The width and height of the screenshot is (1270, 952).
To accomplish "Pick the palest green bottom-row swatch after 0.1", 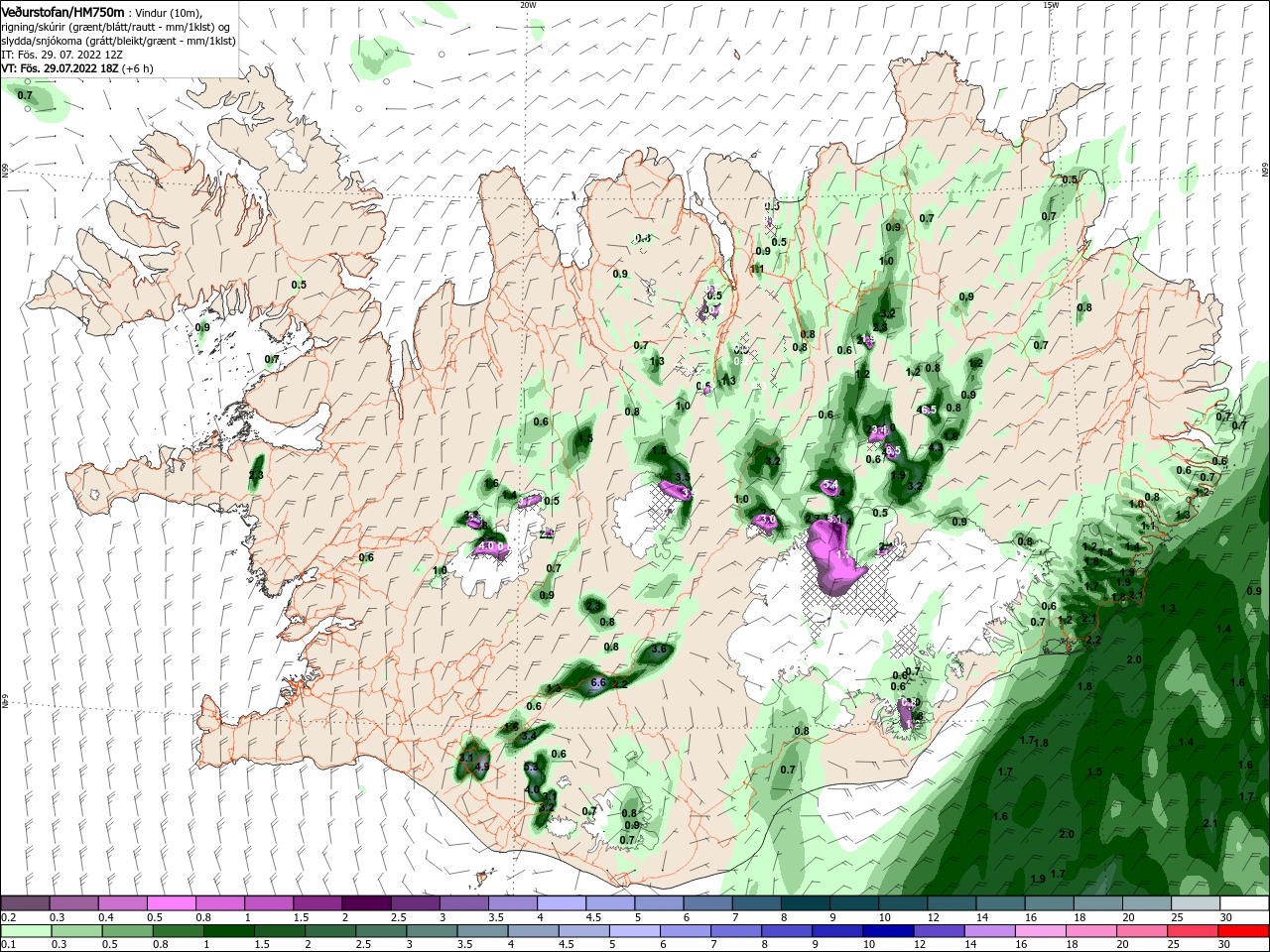I will [25, 930].
